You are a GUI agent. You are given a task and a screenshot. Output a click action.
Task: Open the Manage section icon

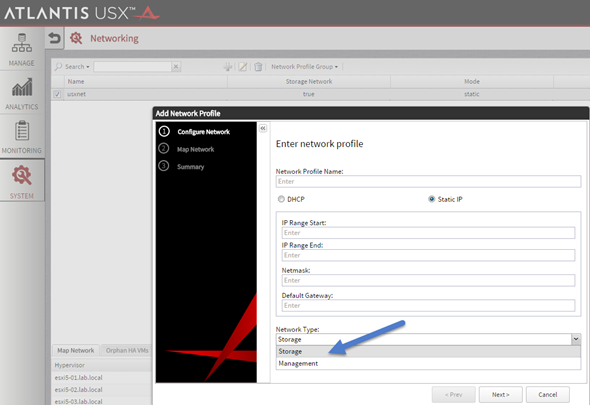click(x=22, y=43)
